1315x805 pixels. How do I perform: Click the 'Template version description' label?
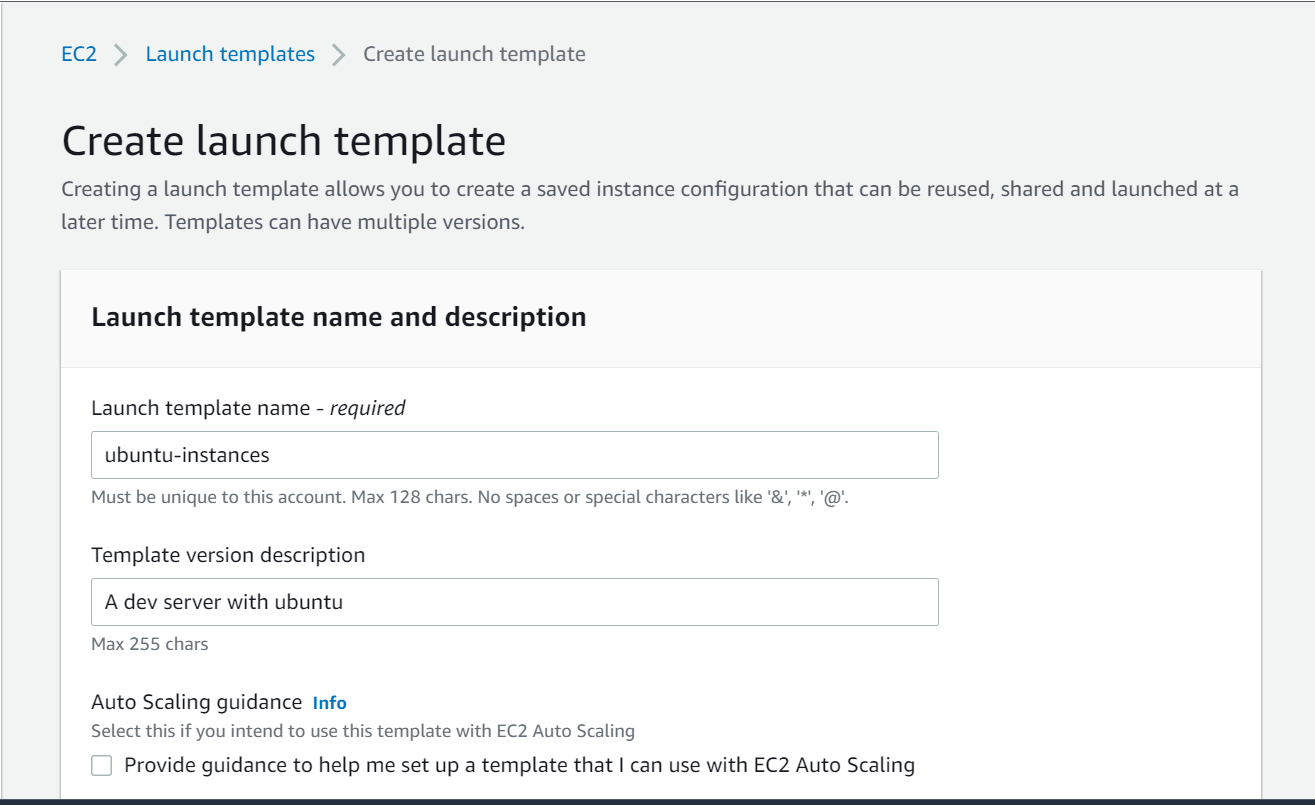pyautogui.click(x=228, y=555)
